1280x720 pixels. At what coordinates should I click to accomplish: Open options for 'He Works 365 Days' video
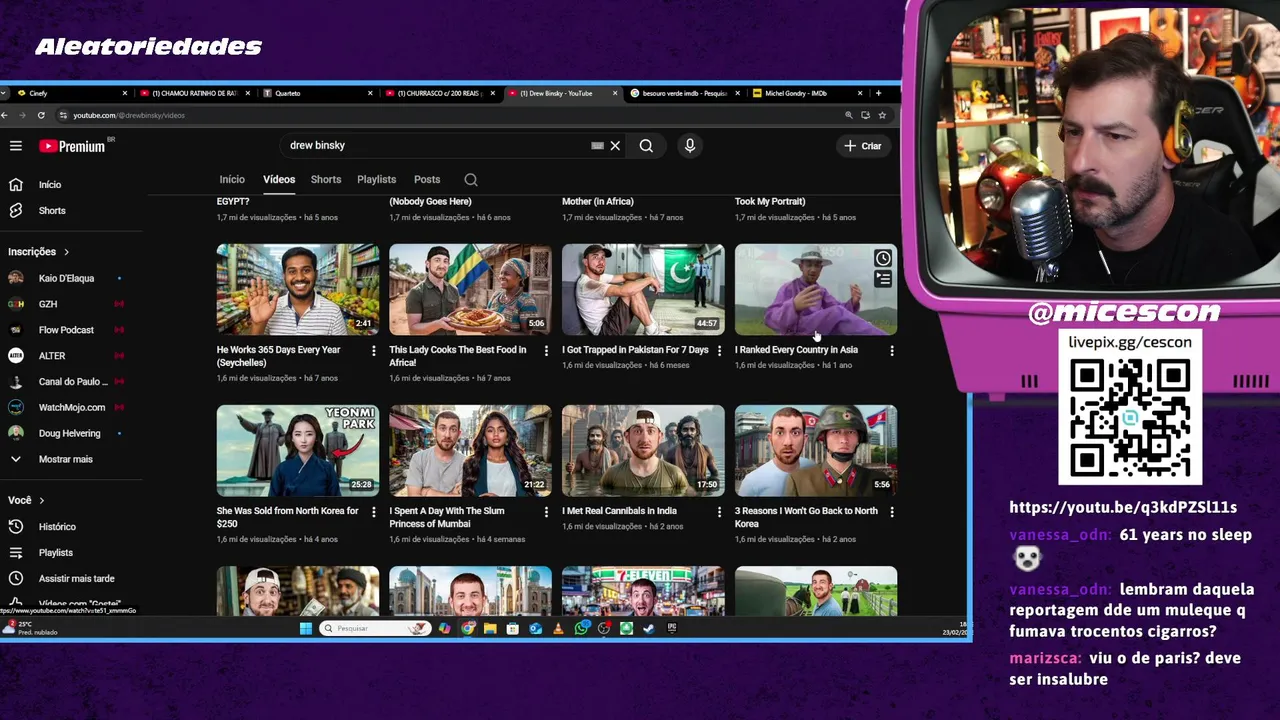[x=374, y=351]
